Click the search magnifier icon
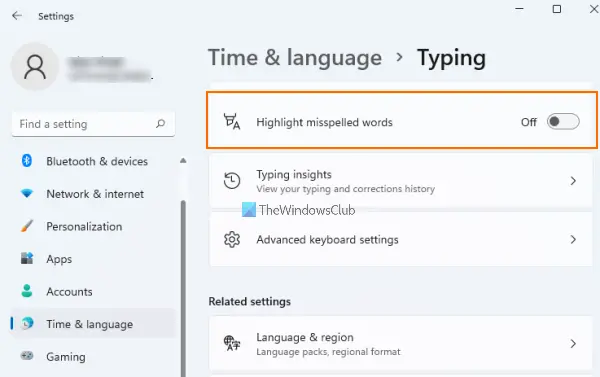The height and width of the screenshot is (377, 600). (161, 124)
